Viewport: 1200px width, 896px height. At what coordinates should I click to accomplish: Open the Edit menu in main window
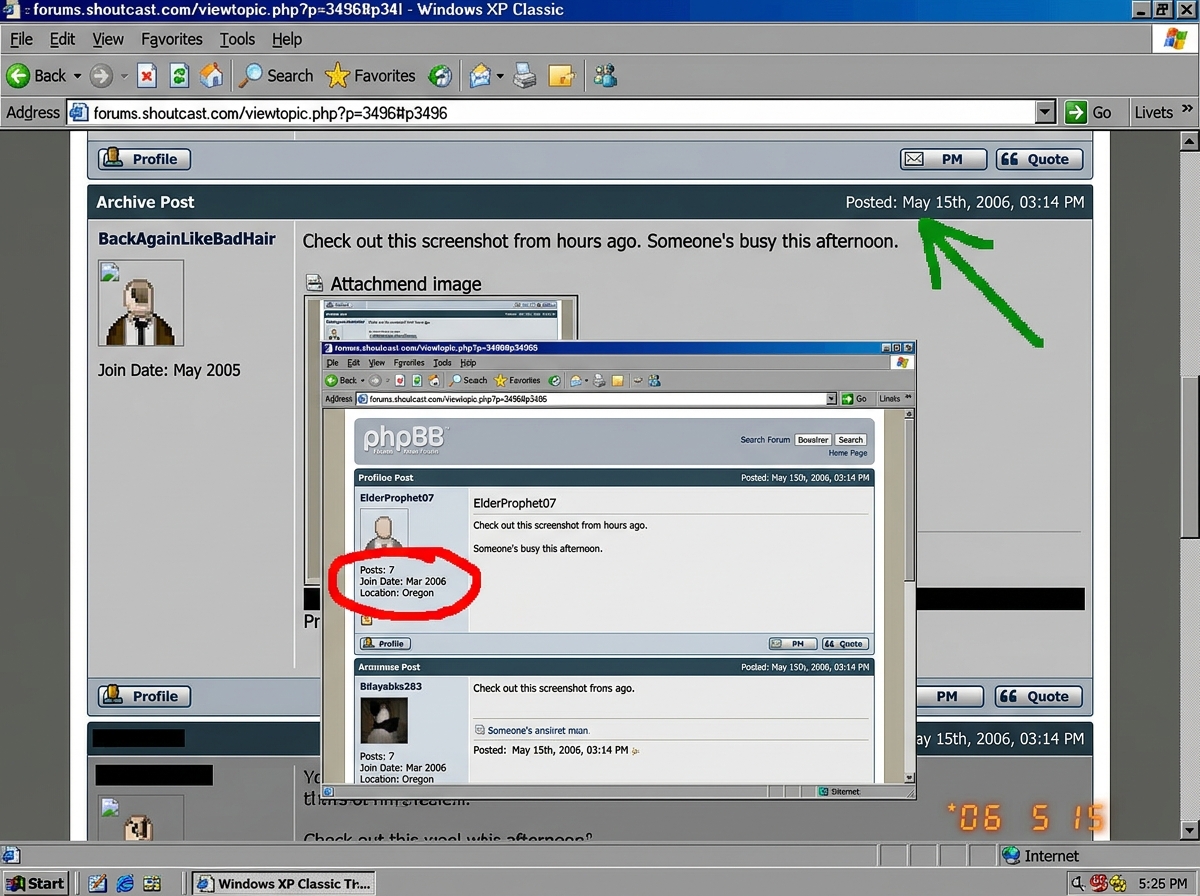62,39
